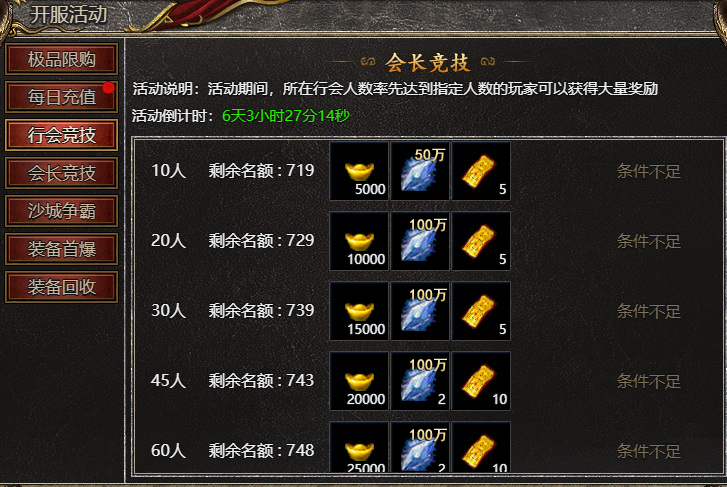Click 条件不足 button for 10人 row
This screenshot has height=487, width=727.
pos(649,172)
